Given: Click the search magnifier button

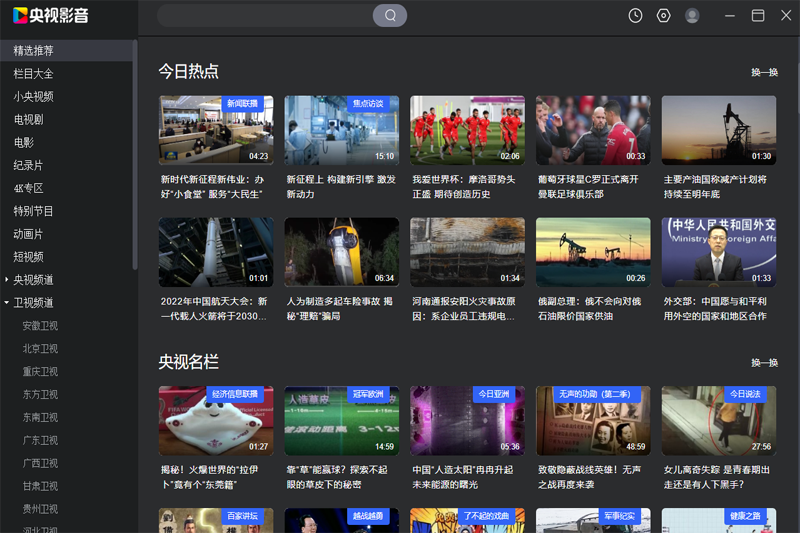Looking at the screenshot, I should pos(390,15).
